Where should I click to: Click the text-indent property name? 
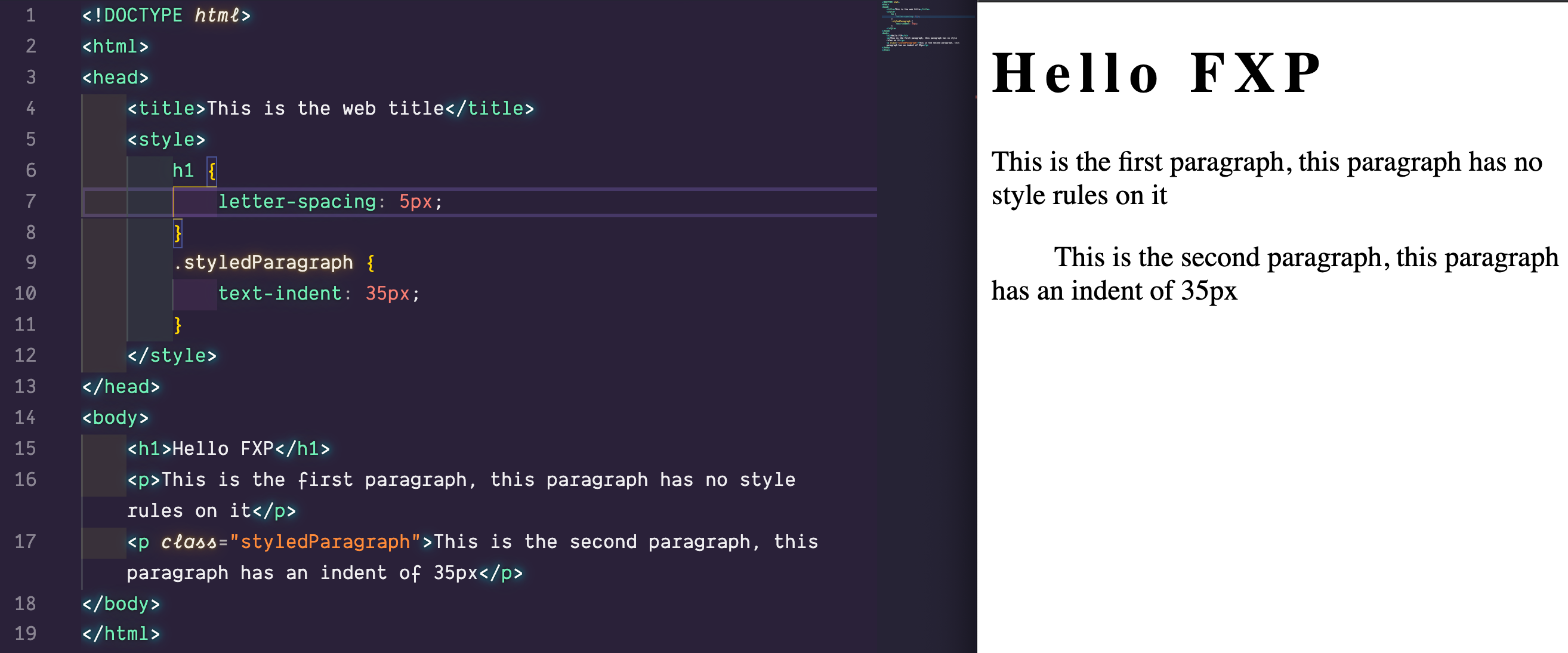pyautogui.click(x=279, y=294)
